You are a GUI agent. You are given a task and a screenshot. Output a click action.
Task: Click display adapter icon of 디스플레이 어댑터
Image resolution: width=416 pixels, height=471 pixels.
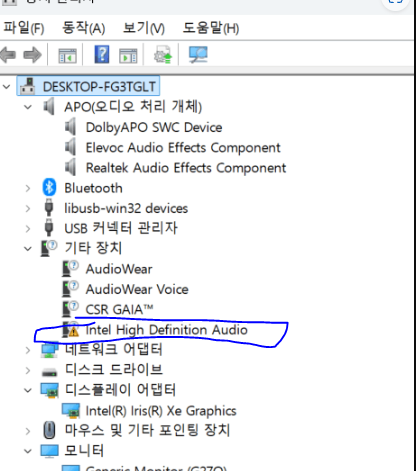50,390
